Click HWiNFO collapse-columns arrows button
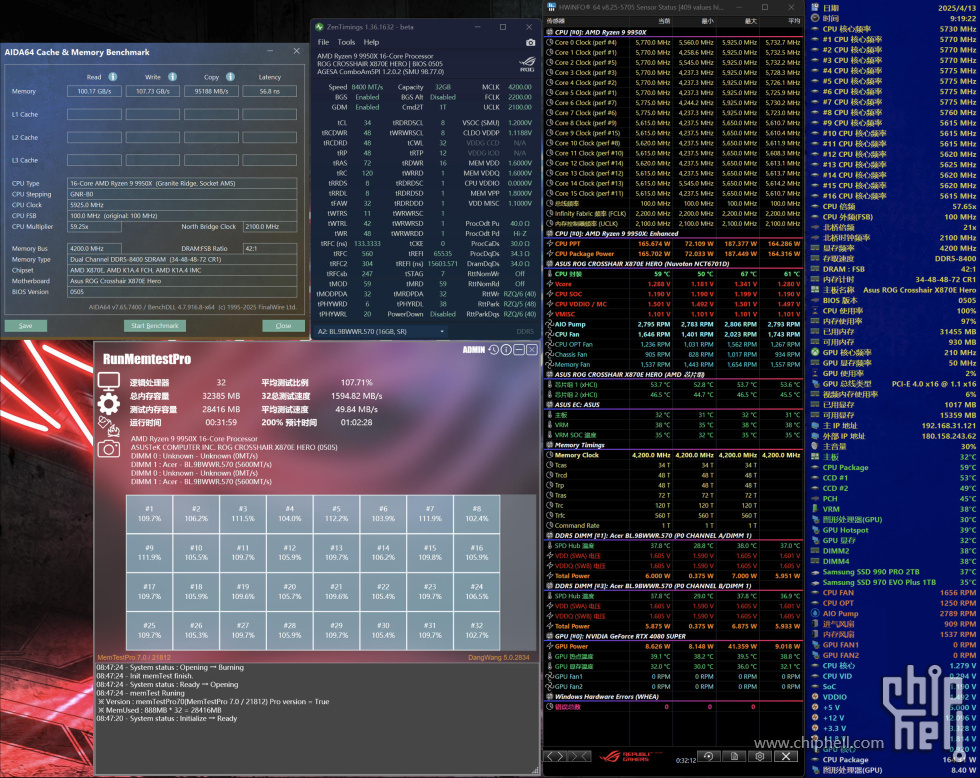The width and height of the screenshot is (980, 778). coord(578,756)
